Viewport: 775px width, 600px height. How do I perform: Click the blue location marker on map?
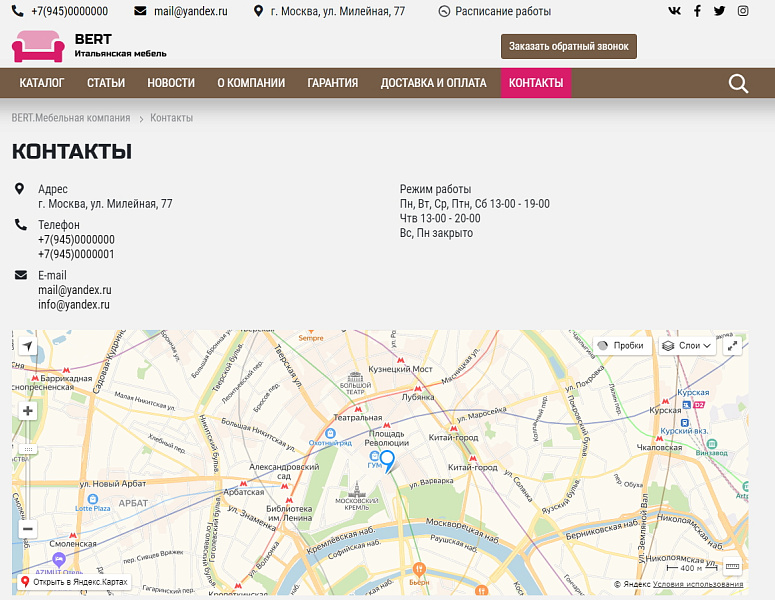387,461
